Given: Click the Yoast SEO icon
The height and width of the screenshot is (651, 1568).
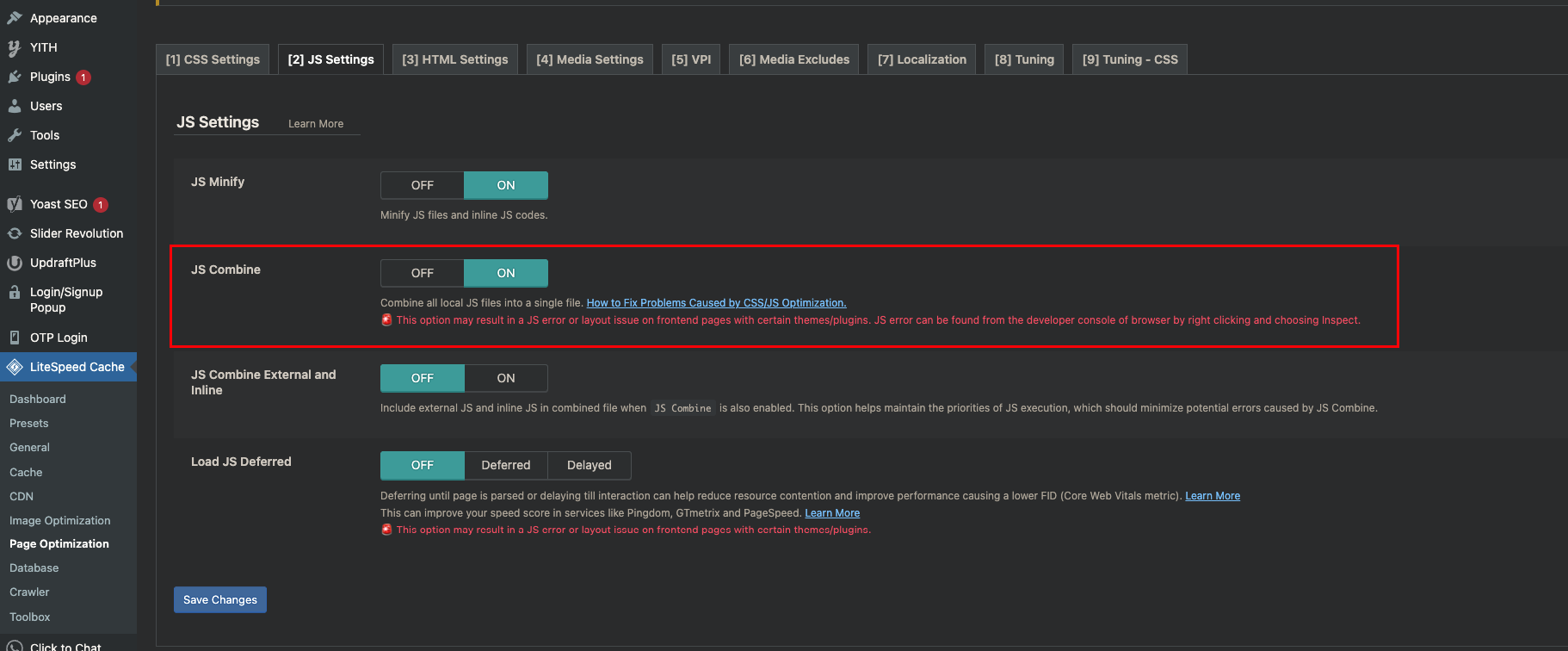Looking at the screenshot, I should (x=15, y=204).
